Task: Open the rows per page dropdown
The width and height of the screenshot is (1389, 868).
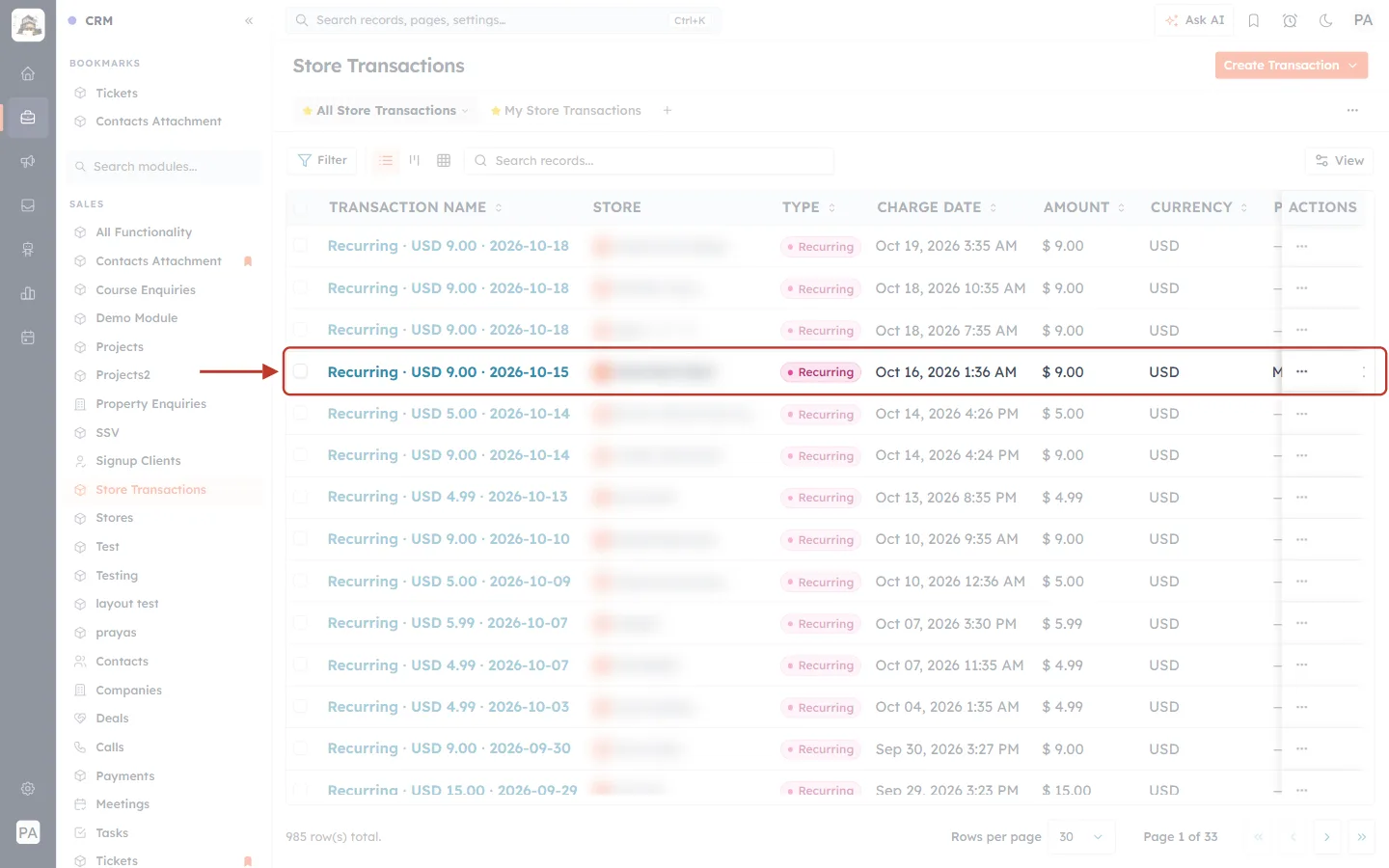Action: (x=1082, y=837)
